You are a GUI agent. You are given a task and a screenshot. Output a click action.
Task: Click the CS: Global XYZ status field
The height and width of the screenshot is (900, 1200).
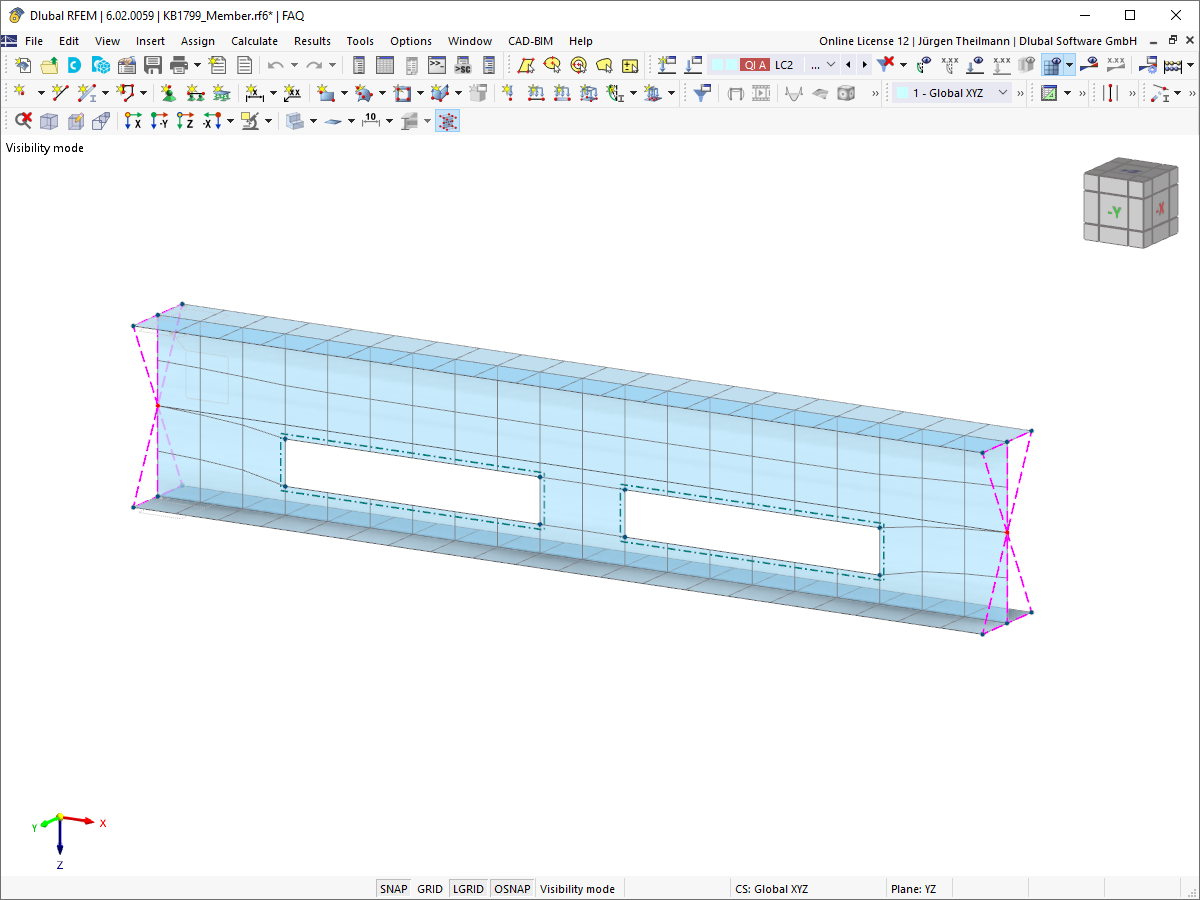pyautogui.click(x=771, y=889)
